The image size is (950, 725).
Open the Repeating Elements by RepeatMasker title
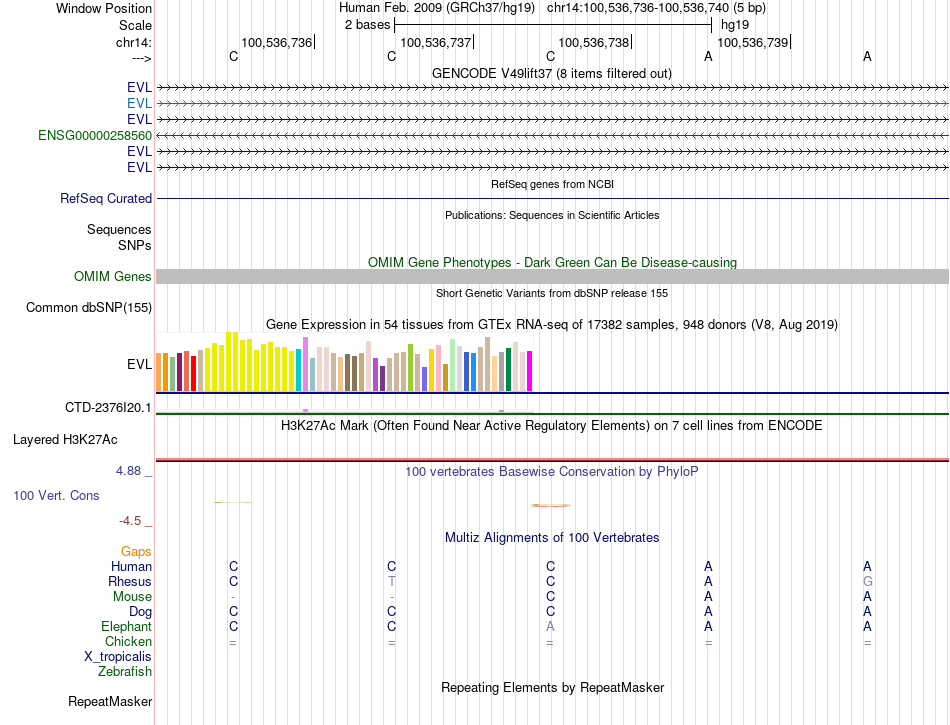(552, 688)
